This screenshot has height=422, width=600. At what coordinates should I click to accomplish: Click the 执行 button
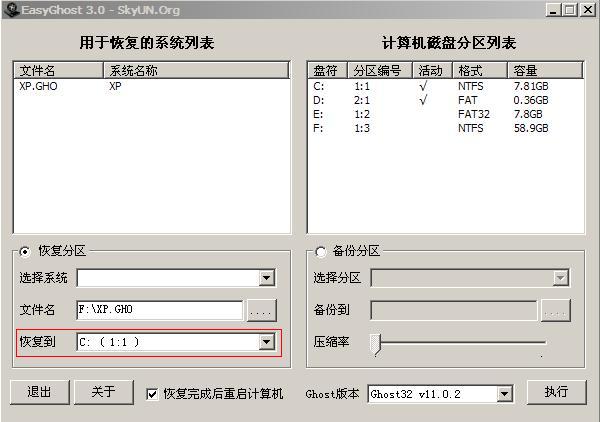click(x=556, y=392)
